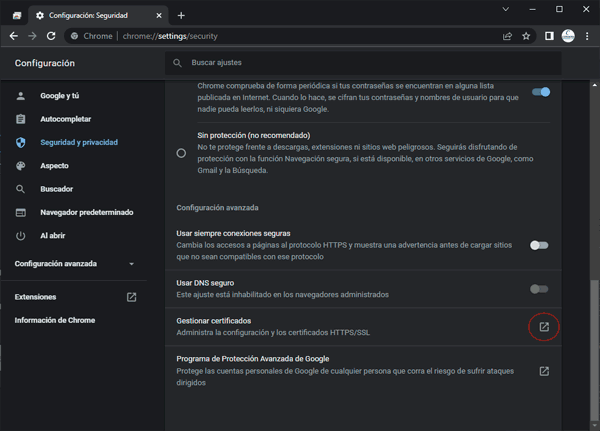The width and height of the screenshot is (600, 431).
Task: Open Al abrir settings
Action: (53, 236)
